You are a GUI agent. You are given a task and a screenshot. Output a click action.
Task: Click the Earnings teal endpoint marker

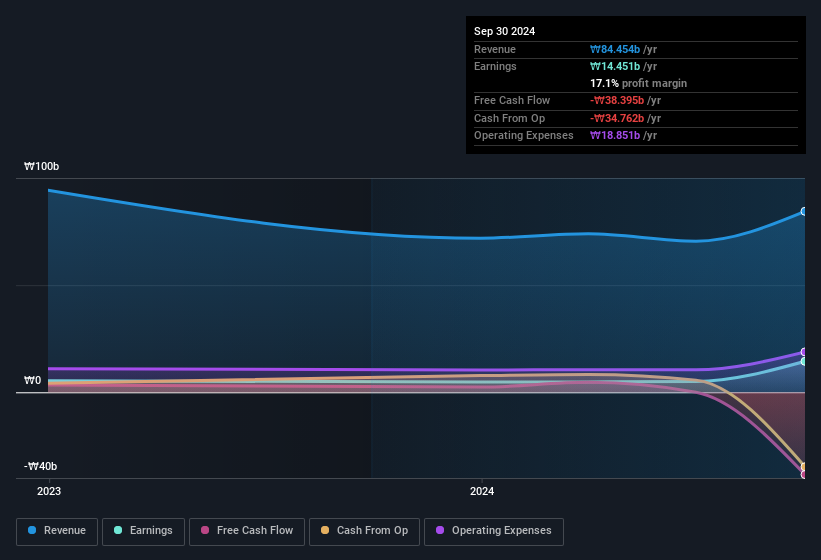804,362
